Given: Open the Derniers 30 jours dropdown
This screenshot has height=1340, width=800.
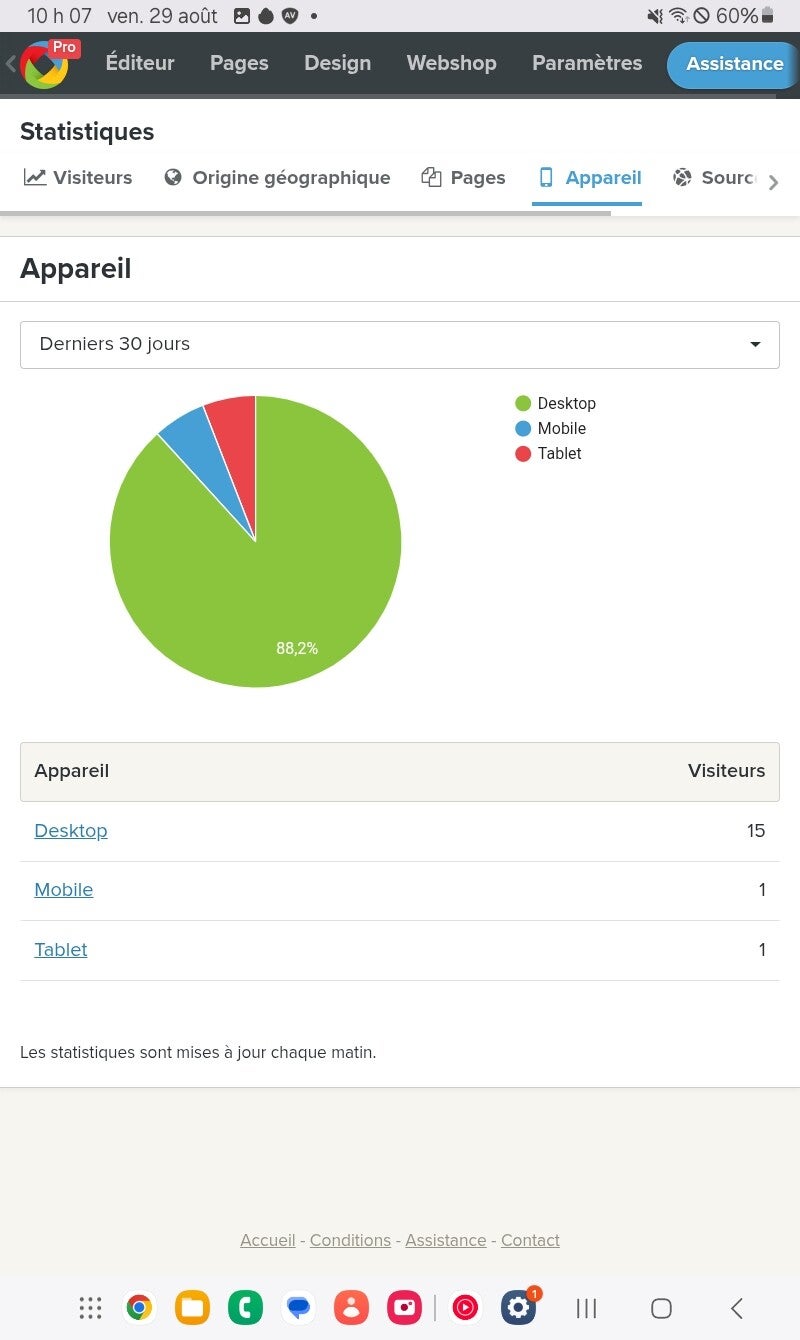Looking at the screenshot, I should pyautogui.click(x=400, y=344).
